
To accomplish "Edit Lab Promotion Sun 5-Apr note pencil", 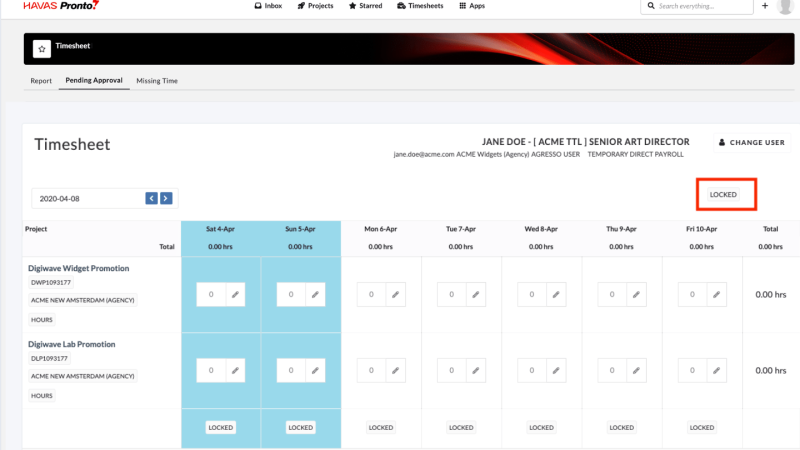I will [x=315, y=370].
